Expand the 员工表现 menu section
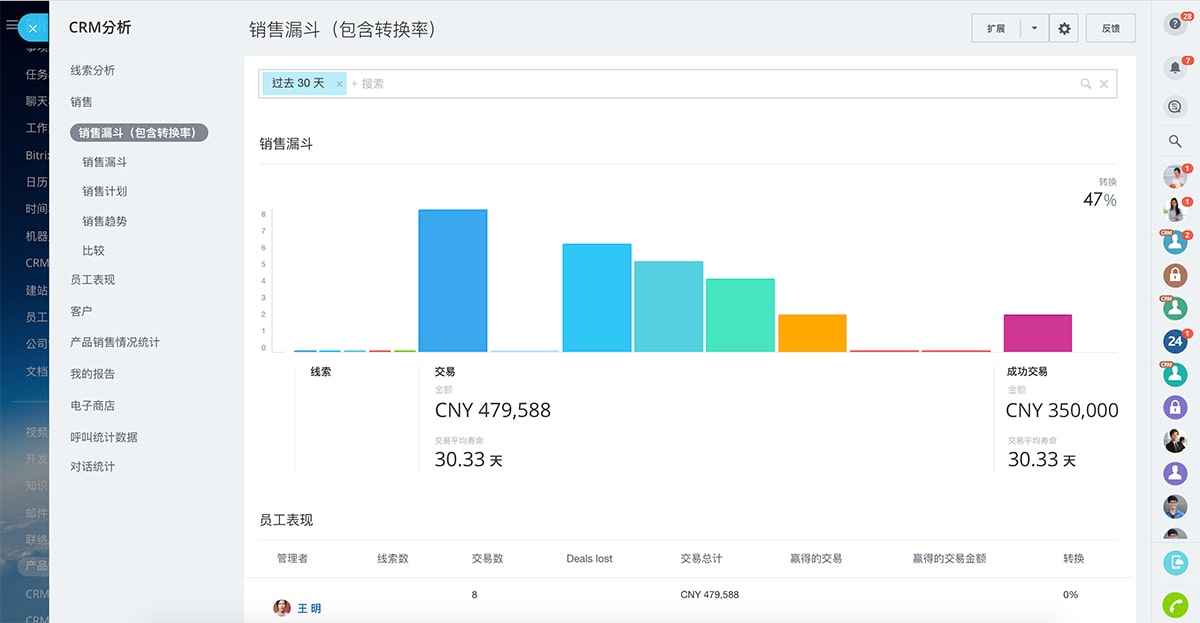Screen dimensions: 1200x623 pyautogui.click(x=93, y=280)
